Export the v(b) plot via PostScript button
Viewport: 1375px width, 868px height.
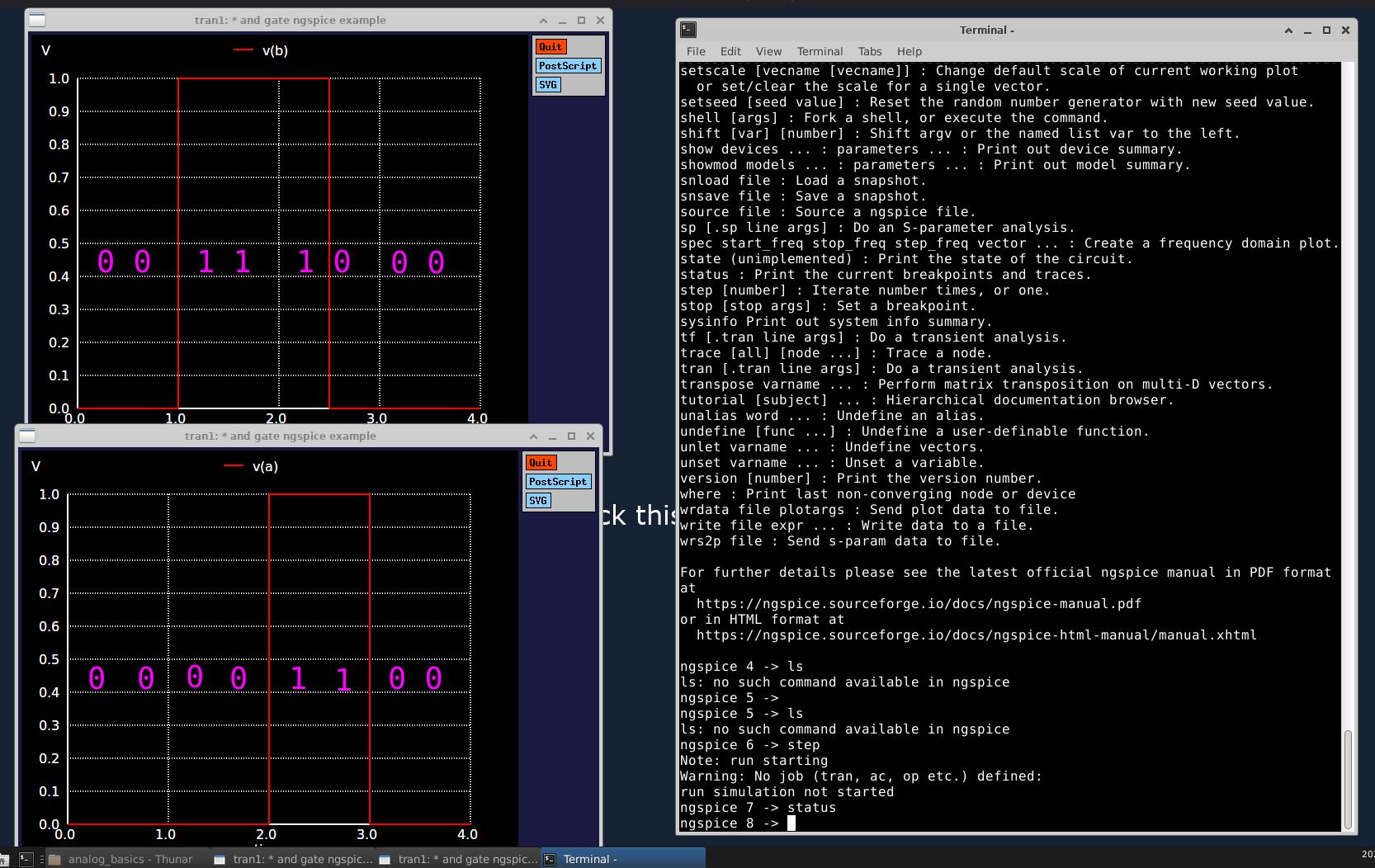567,66
